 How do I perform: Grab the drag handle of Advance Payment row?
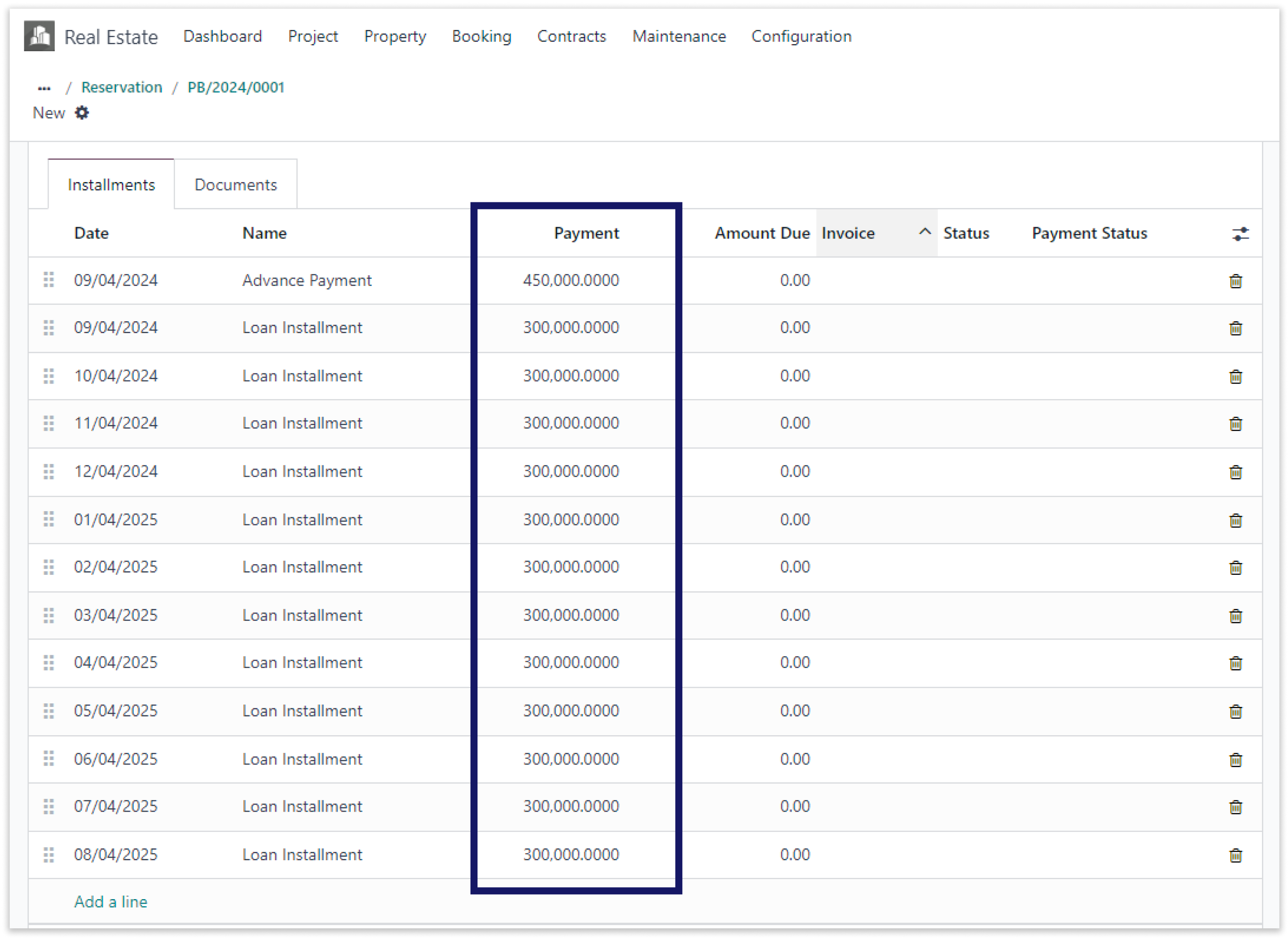tap(49, 280)
